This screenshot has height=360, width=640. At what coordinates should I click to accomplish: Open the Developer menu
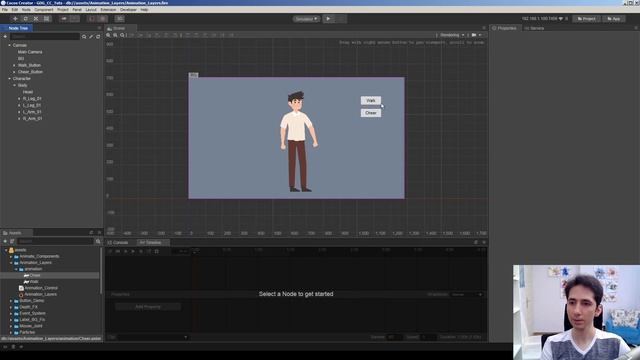click(x=129, y=9)
